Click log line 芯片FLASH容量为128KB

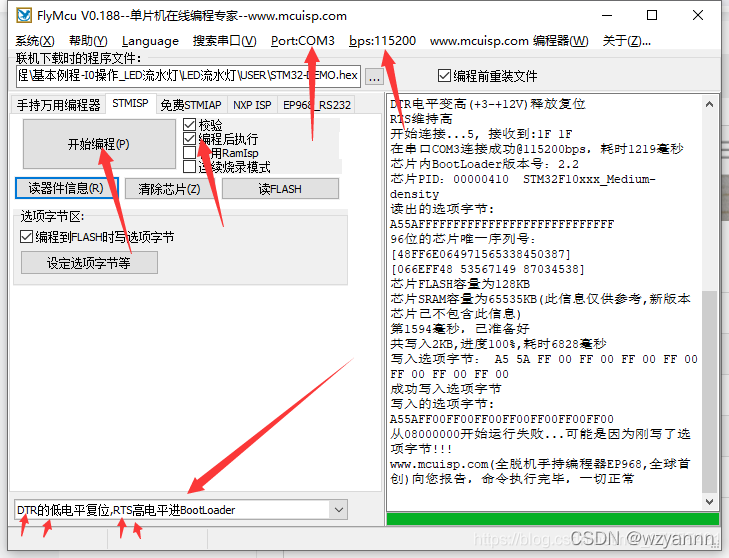coord(460,284)
